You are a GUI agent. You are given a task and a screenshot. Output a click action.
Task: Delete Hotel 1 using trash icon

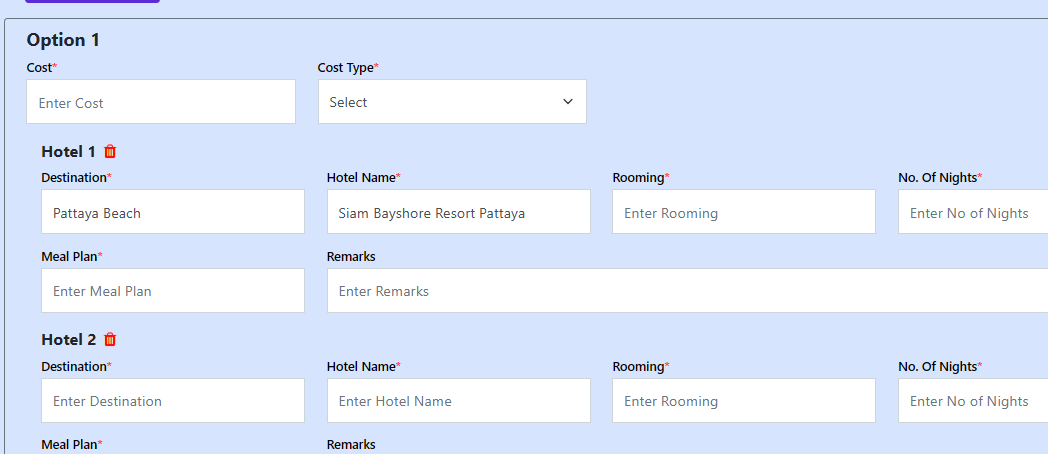tap(110, 152)
